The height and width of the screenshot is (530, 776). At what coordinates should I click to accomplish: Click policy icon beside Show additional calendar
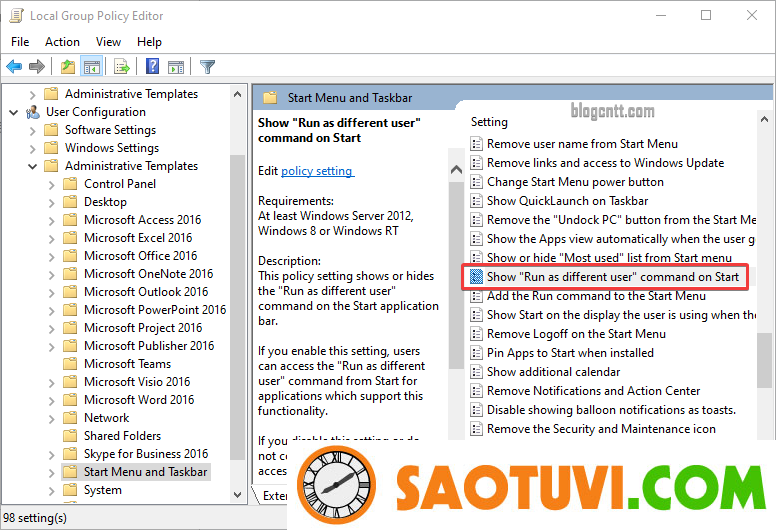[476, 372]
